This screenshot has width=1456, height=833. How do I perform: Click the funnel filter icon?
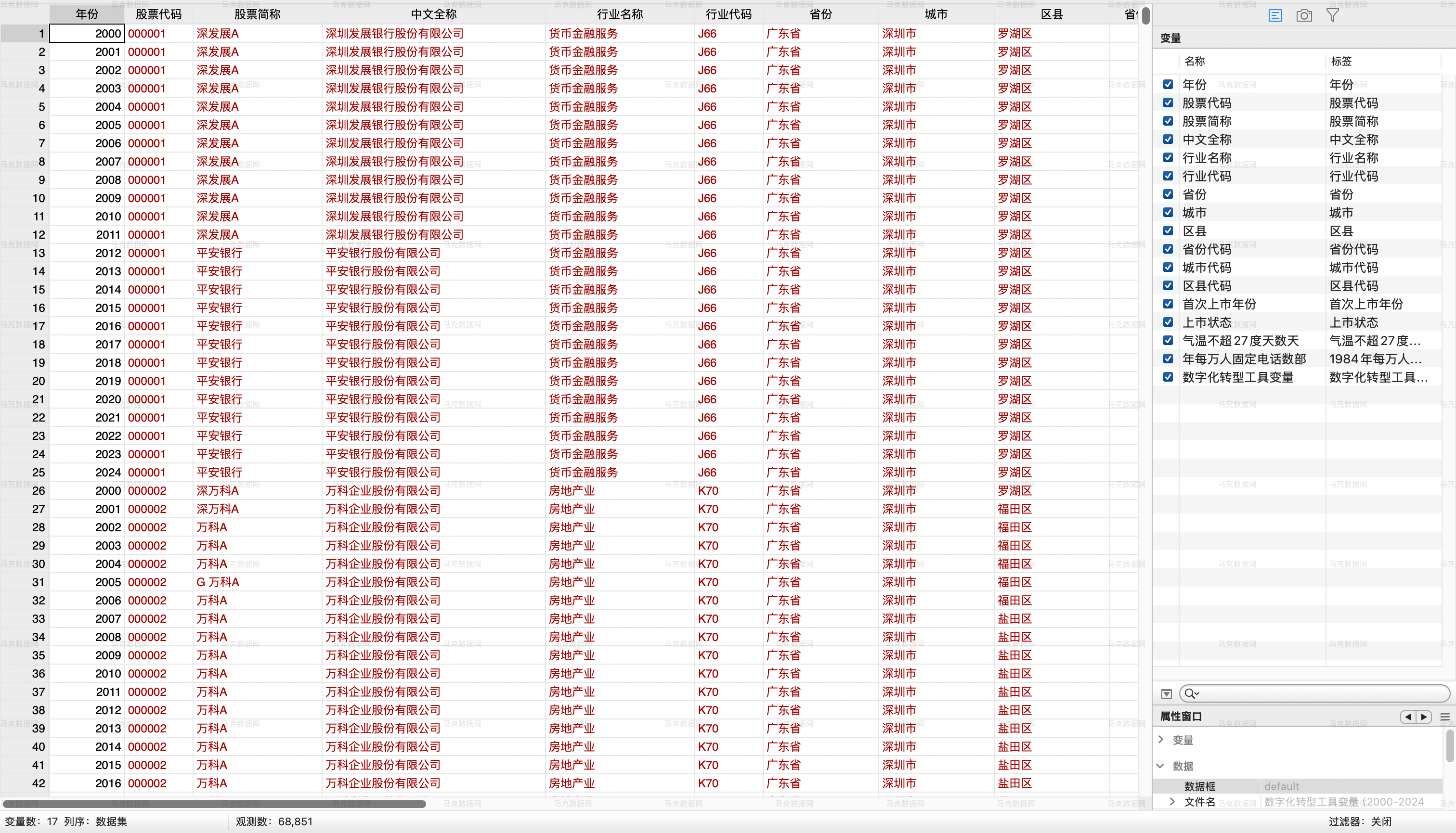1332,15
